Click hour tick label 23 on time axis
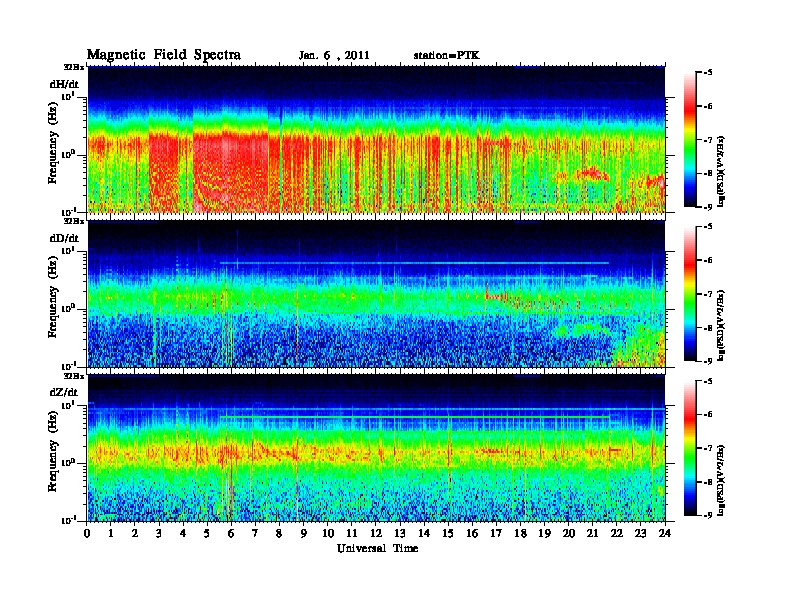The height and width of the screenshot is (612, 792). click(641, 533)
